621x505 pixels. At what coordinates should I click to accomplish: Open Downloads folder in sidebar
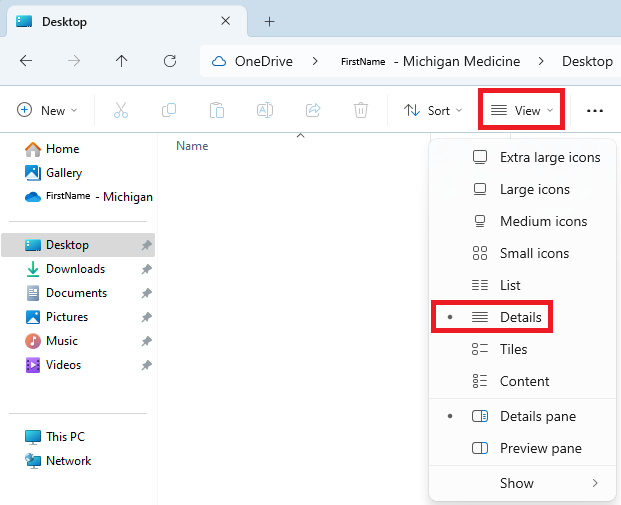[75, 269]
